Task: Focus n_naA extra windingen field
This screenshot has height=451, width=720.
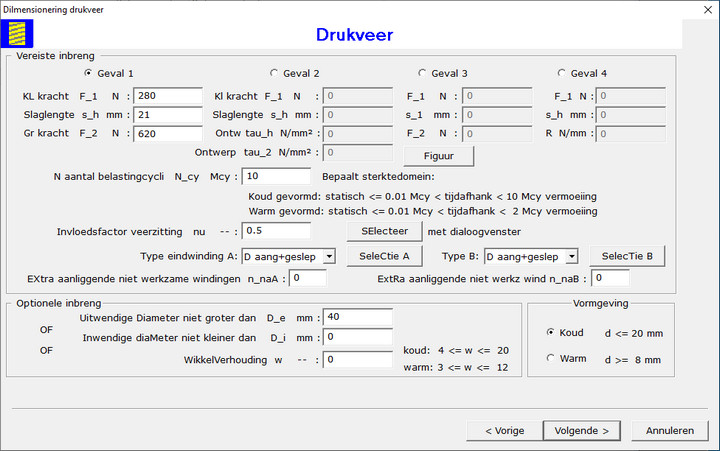Action: tap(308, 278)
